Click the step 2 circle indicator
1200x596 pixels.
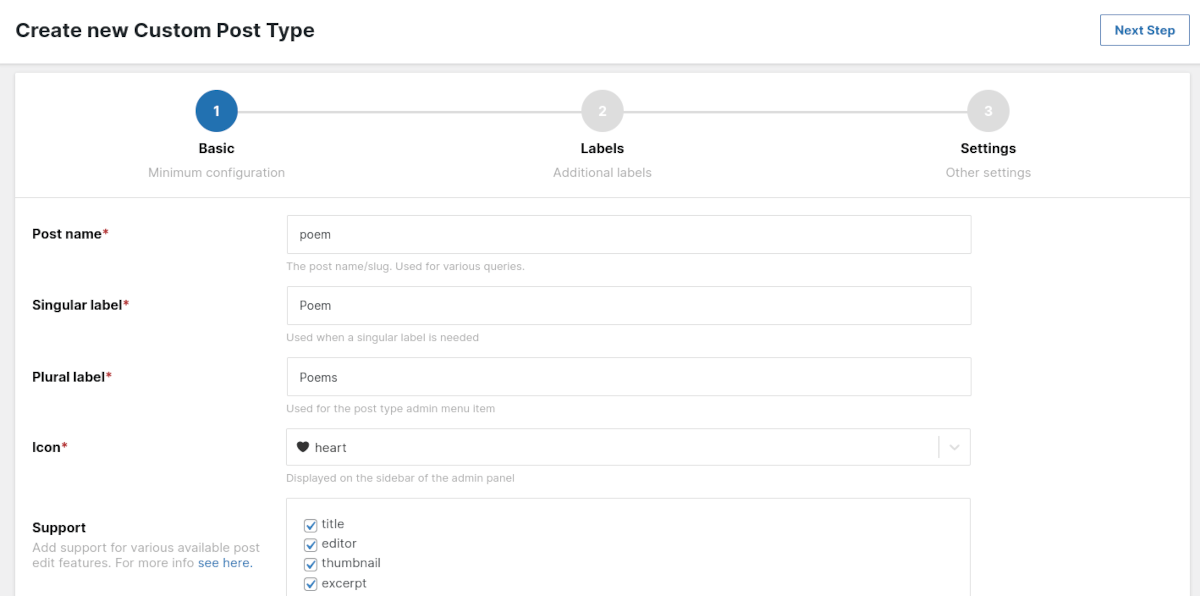pyautogui.click(x=602, y=111)
